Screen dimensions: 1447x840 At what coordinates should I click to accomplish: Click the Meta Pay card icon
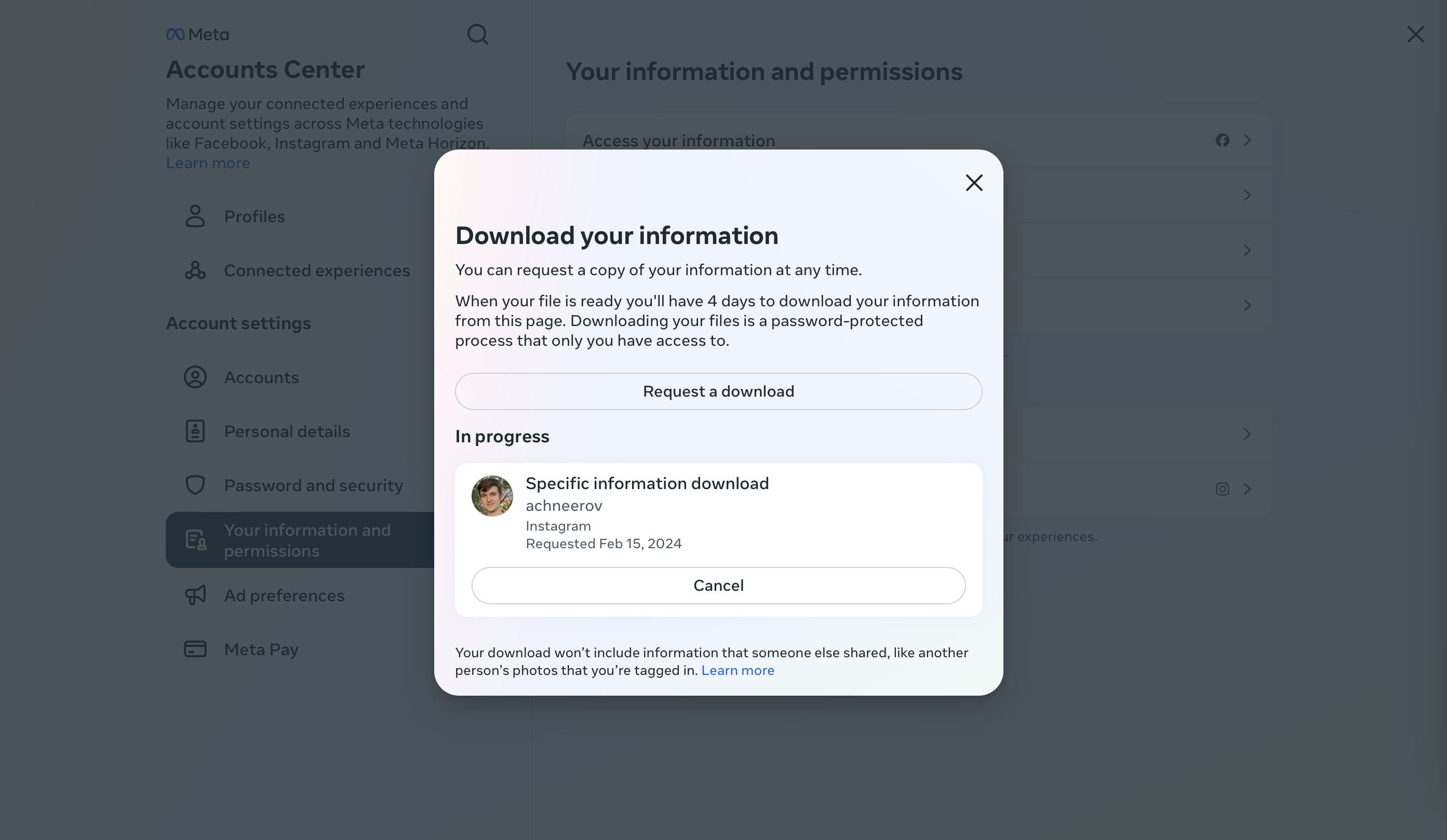(195, 649)
